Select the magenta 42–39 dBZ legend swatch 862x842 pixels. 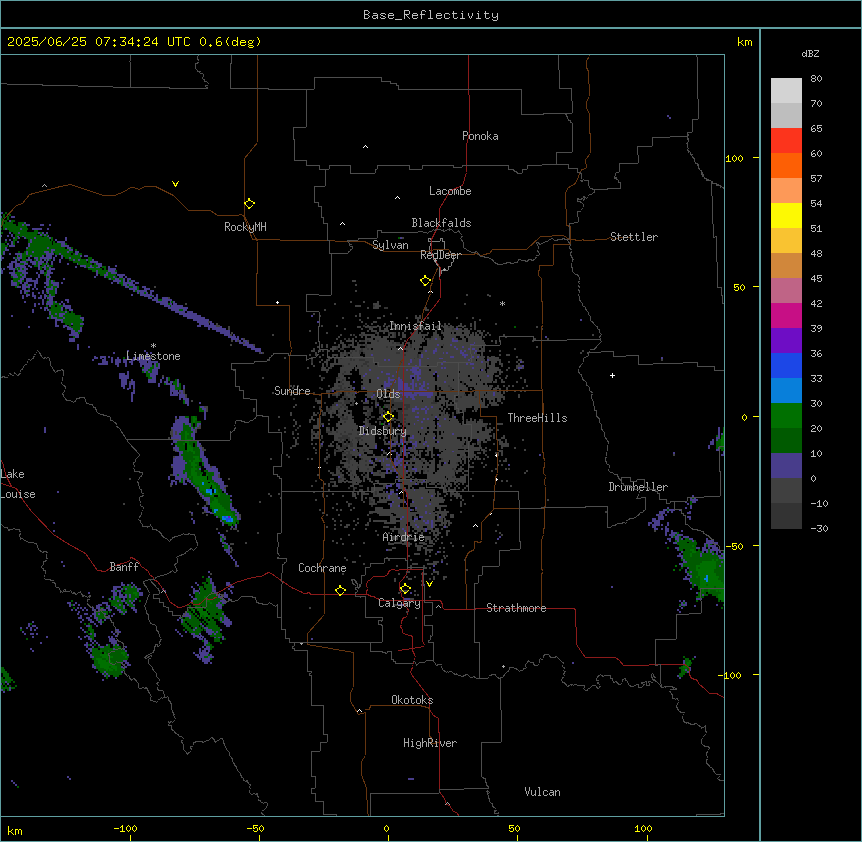[x=786, y=315]
